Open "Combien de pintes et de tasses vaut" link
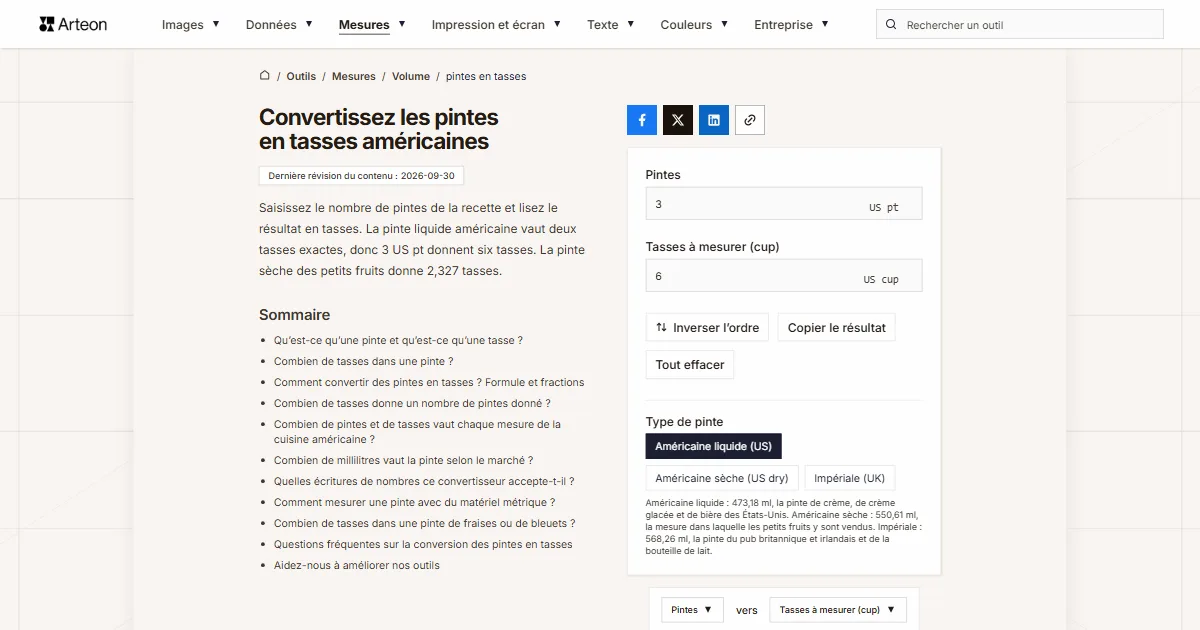The image size is (1200, 630). (417, 432)
